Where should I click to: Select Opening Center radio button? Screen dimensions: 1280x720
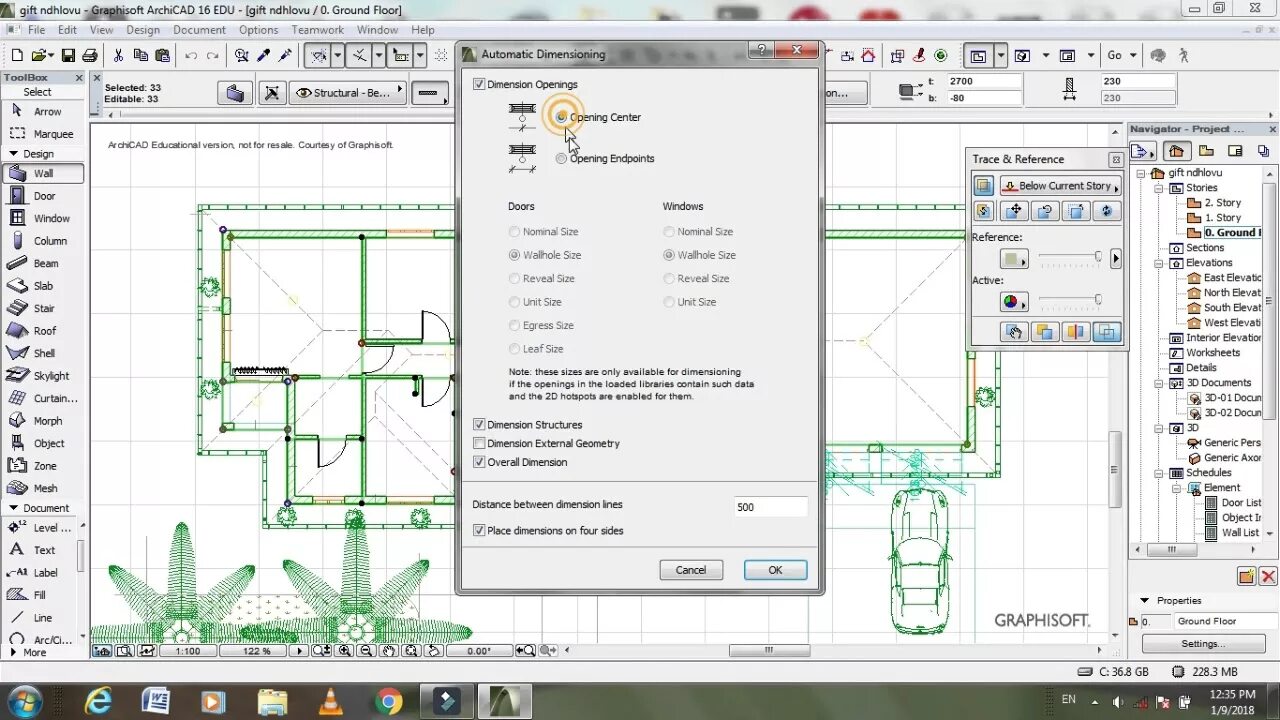[x=561, y=117]
